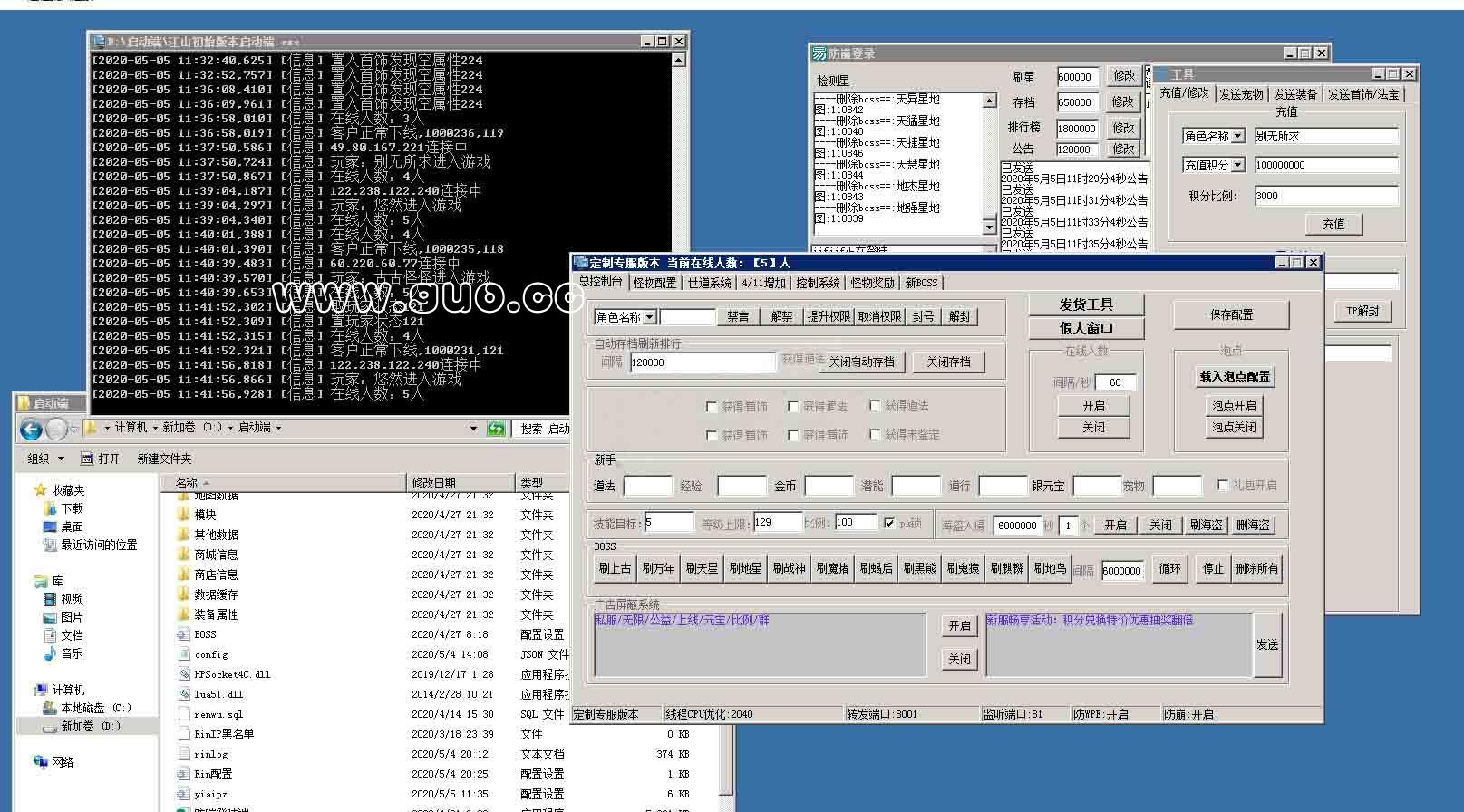This screenshot has height=812, width=1464.
Task: Click the 刷上古 boss button
Action: click(615, 568)
